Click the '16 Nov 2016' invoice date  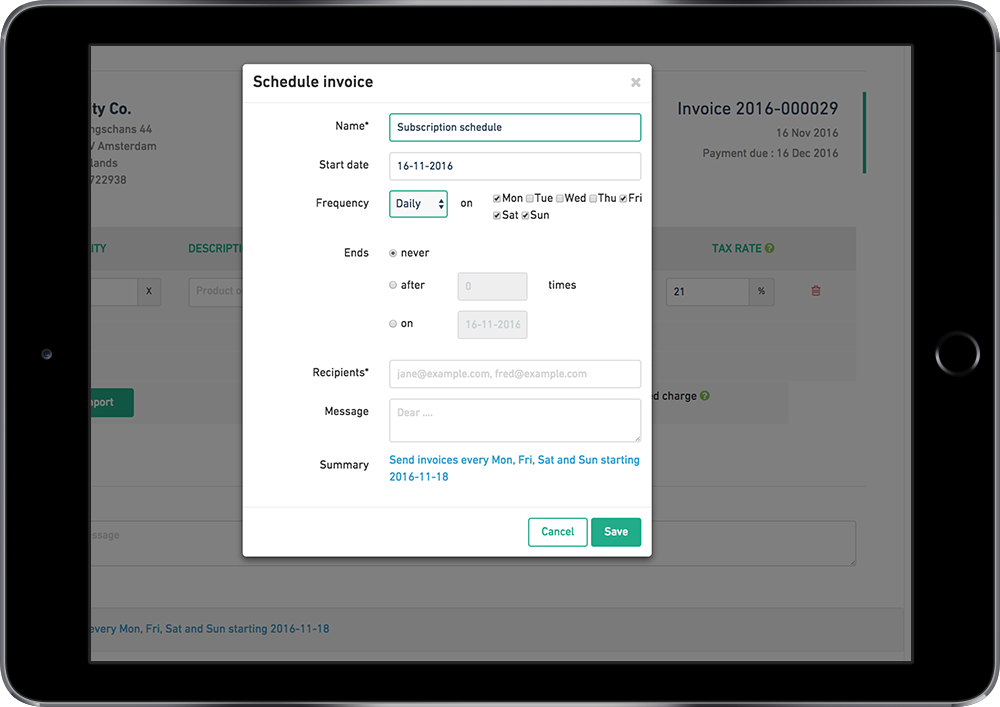[x=807, y=133]
